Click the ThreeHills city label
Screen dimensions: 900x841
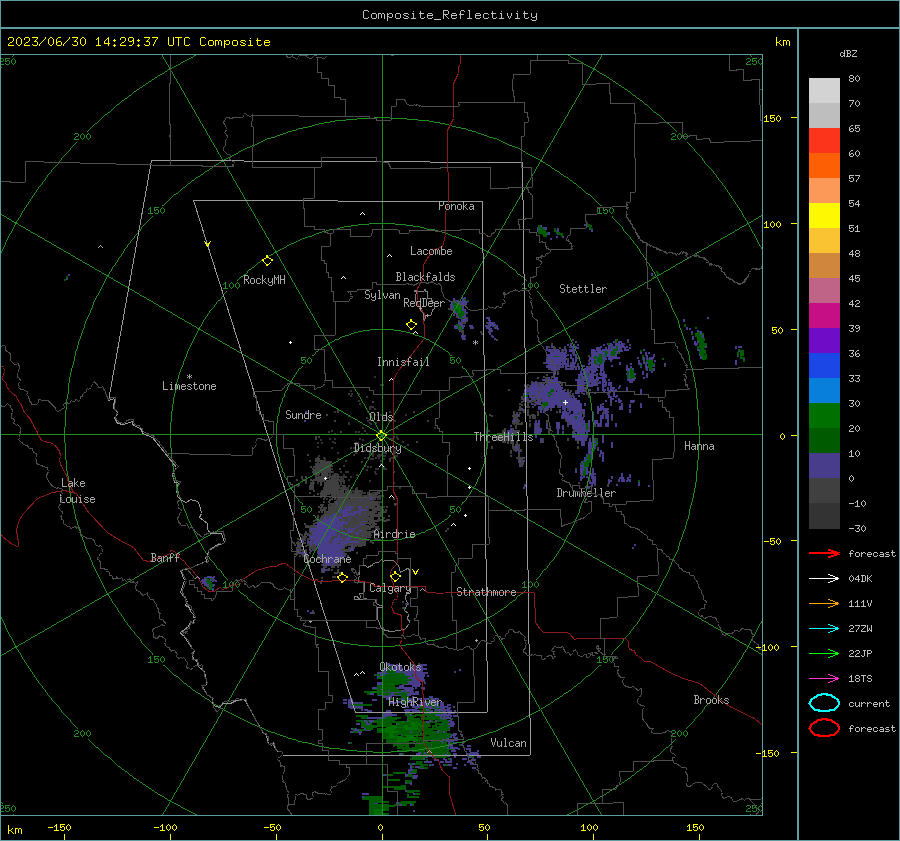click(x=503, y=437)
